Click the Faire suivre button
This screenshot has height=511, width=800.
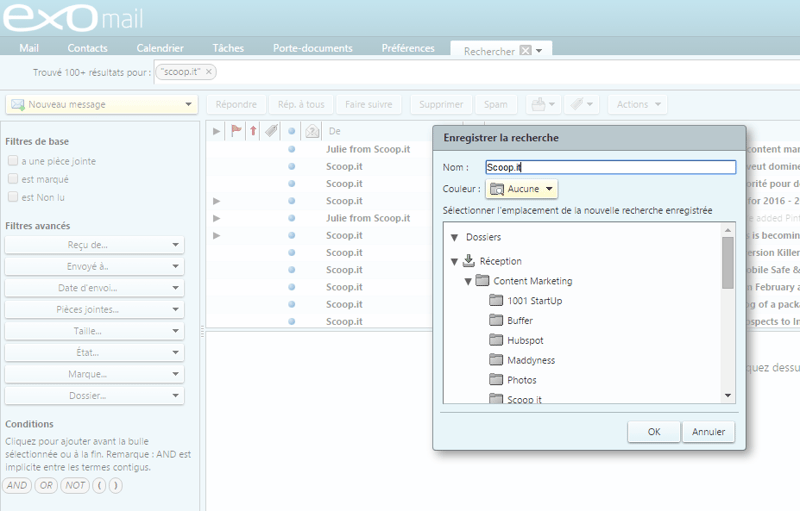point(368,104)
